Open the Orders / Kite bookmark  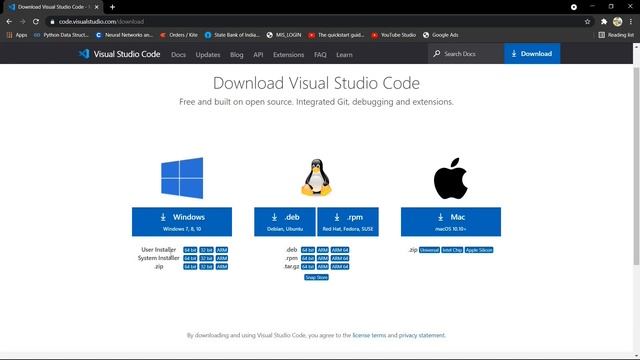(x=179, y=35)
